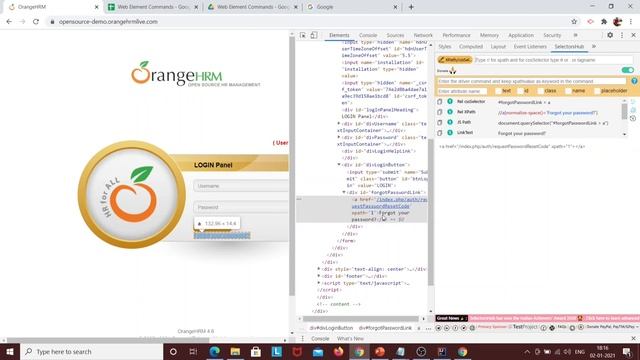Expand the footer div node
640x360 pixels.
point(319,276)
